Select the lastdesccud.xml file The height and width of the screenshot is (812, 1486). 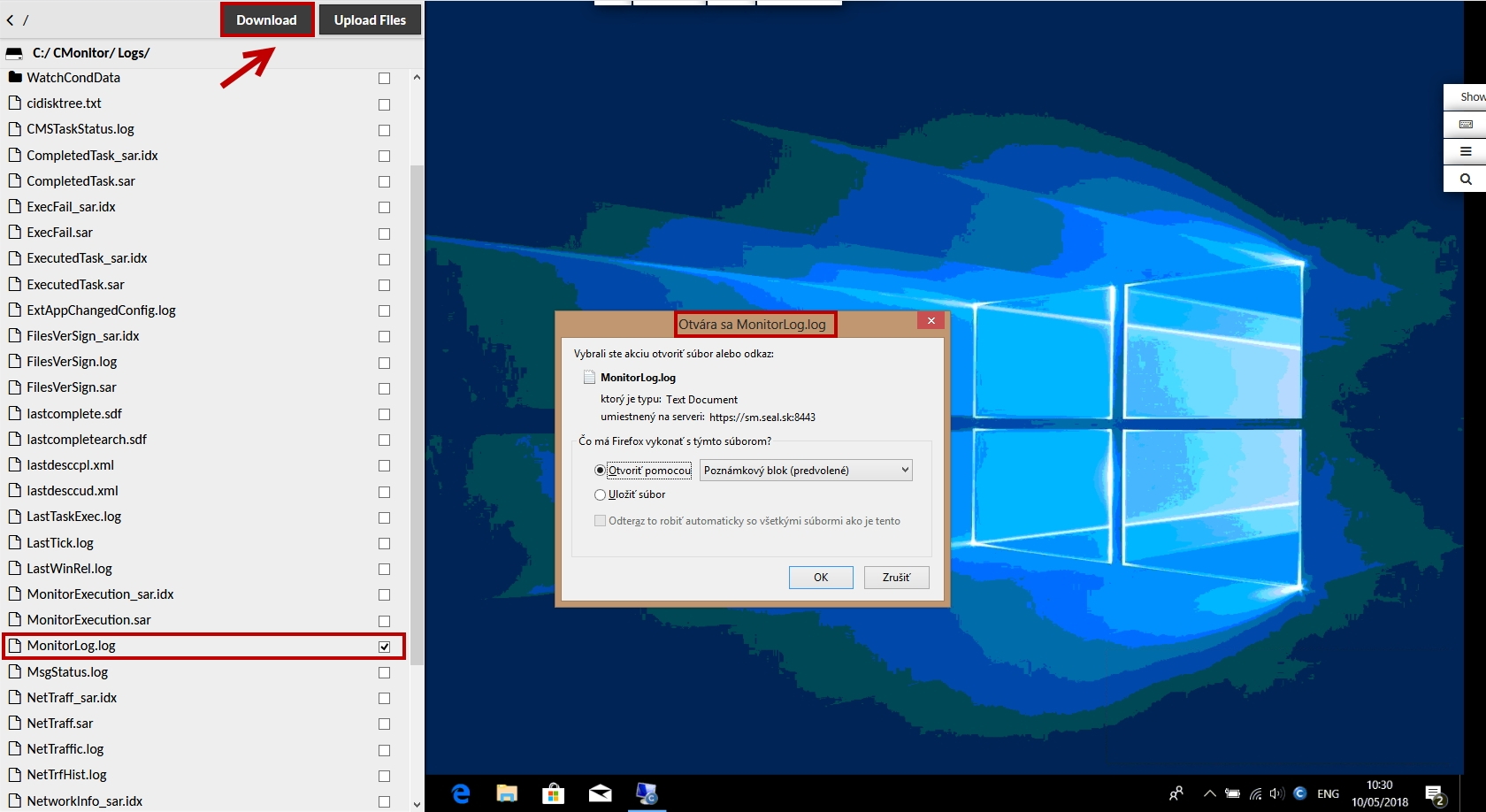73,491
